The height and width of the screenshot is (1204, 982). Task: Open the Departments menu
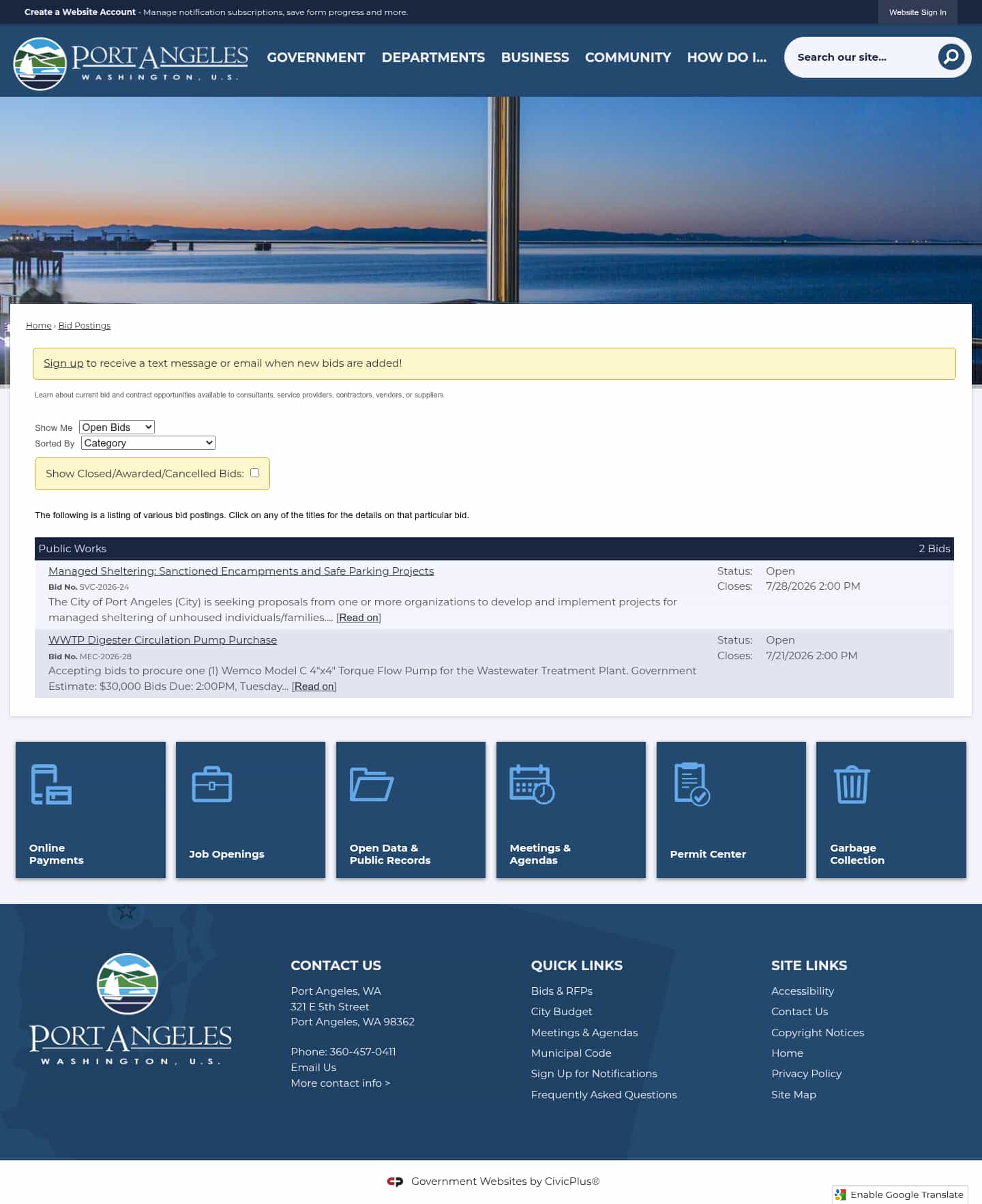(433, 57)
